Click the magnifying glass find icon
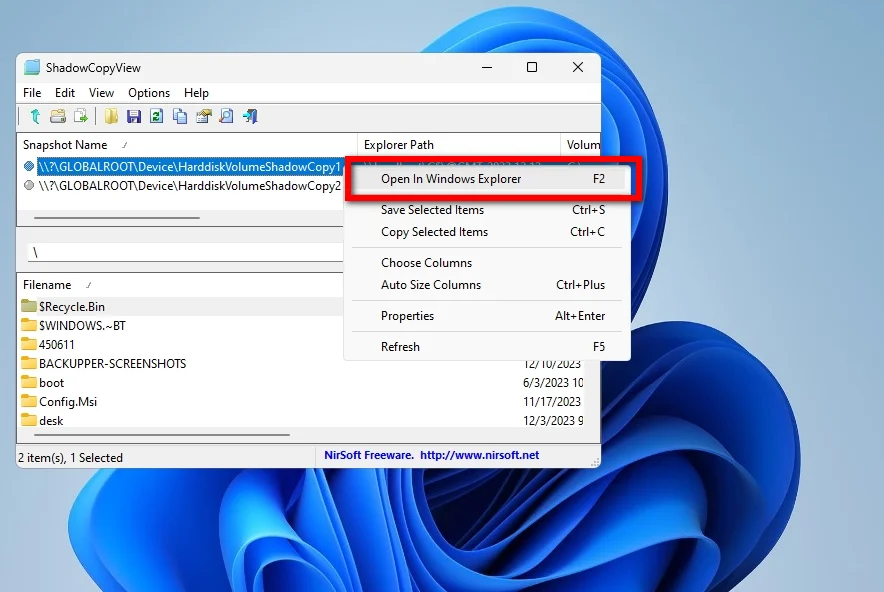 tap(227, 116)
